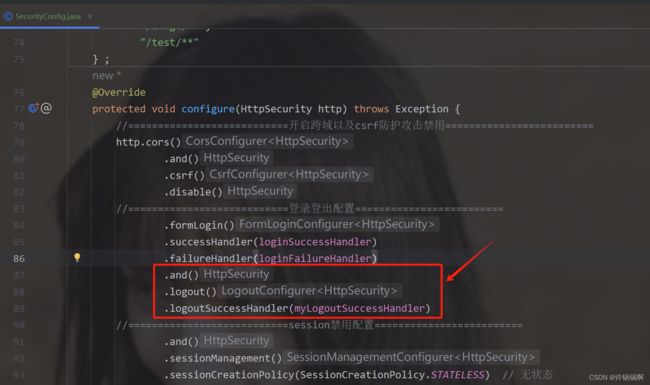
Task: Click line number 86 in the gutter
Action: 19,259
